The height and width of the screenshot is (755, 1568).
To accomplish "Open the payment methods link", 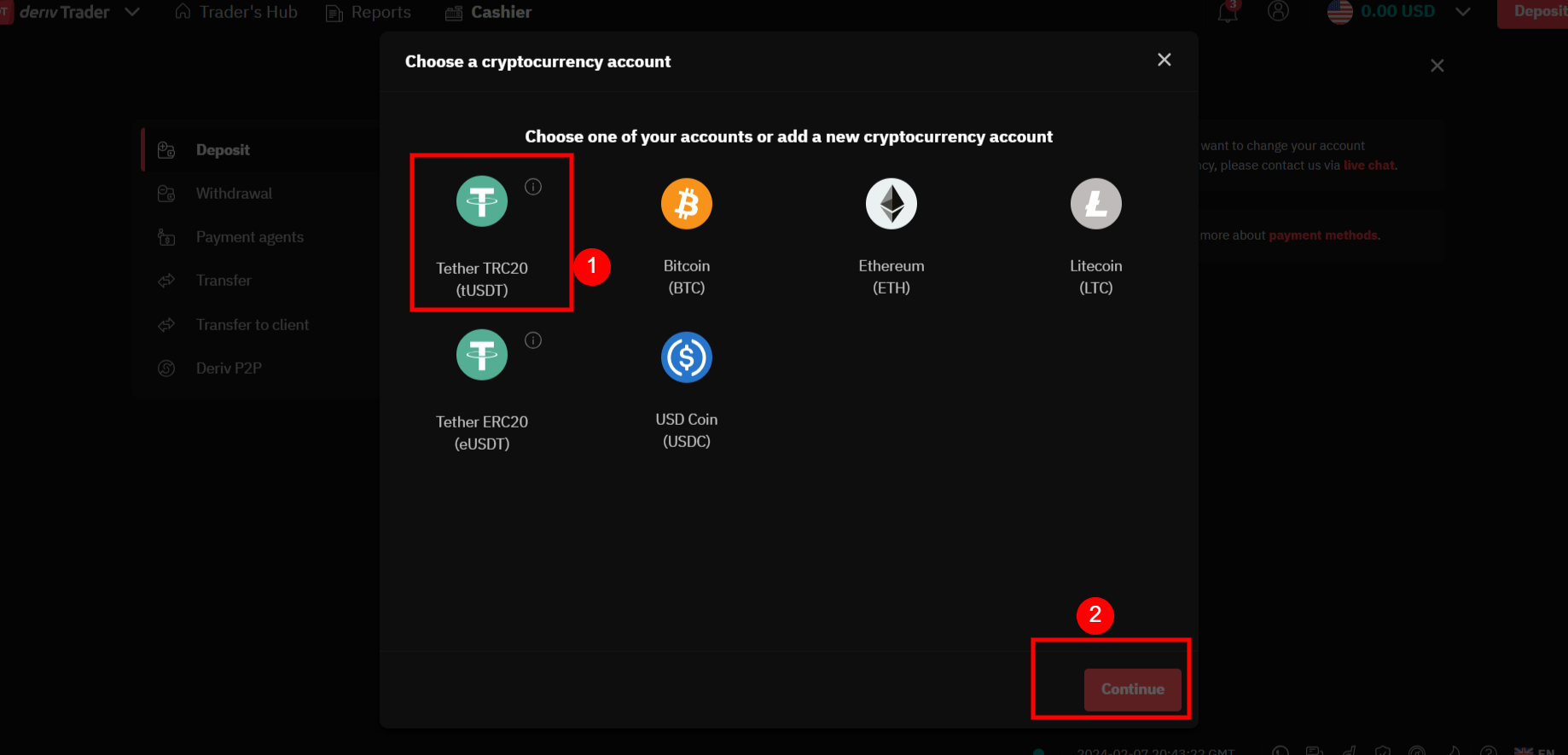I will (x=1323, y=235).
